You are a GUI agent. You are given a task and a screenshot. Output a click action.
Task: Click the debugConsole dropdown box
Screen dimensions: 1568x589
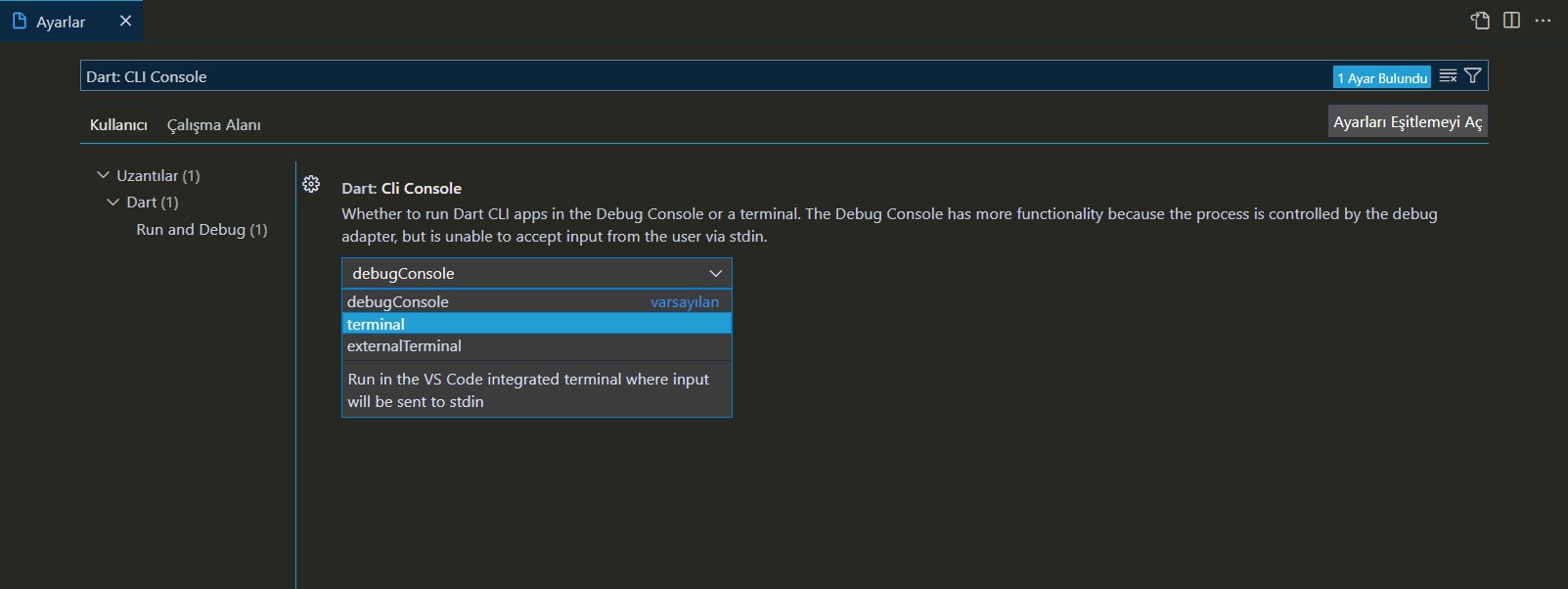pos(536,273)
